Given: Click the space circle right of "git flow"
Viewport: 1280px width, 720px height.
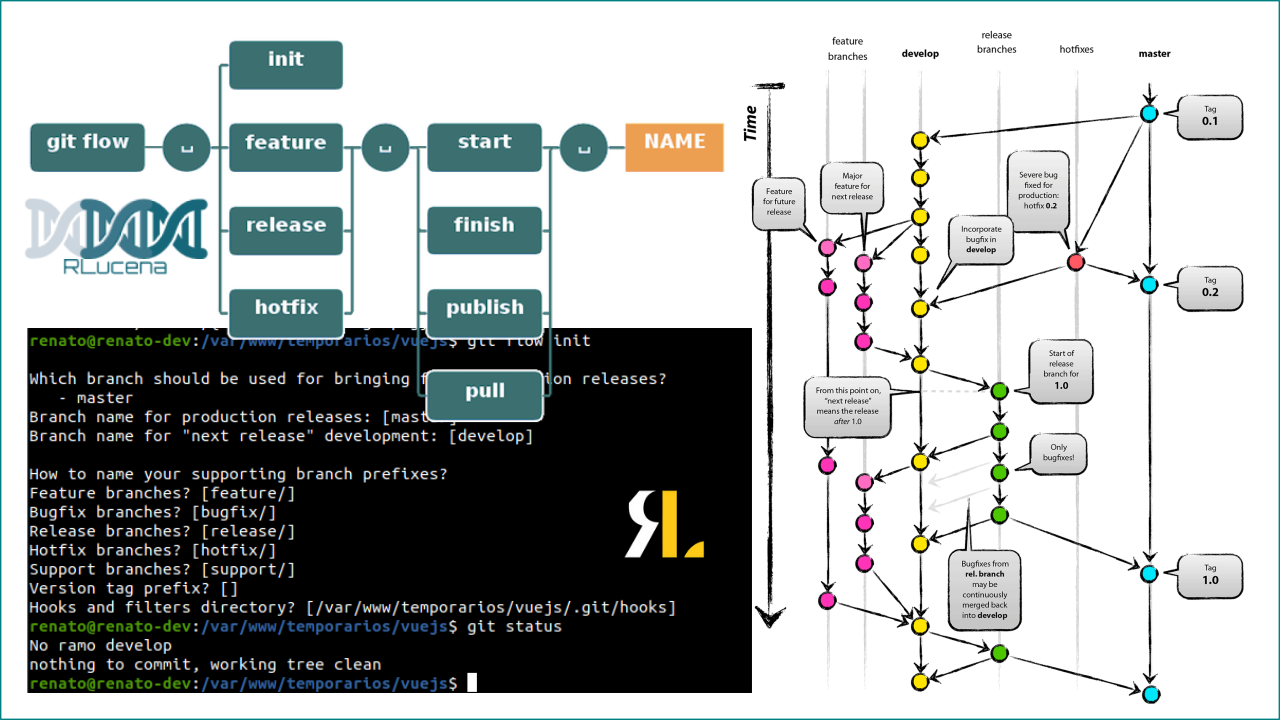Looking at the screenshot, I should pos(187,148).
